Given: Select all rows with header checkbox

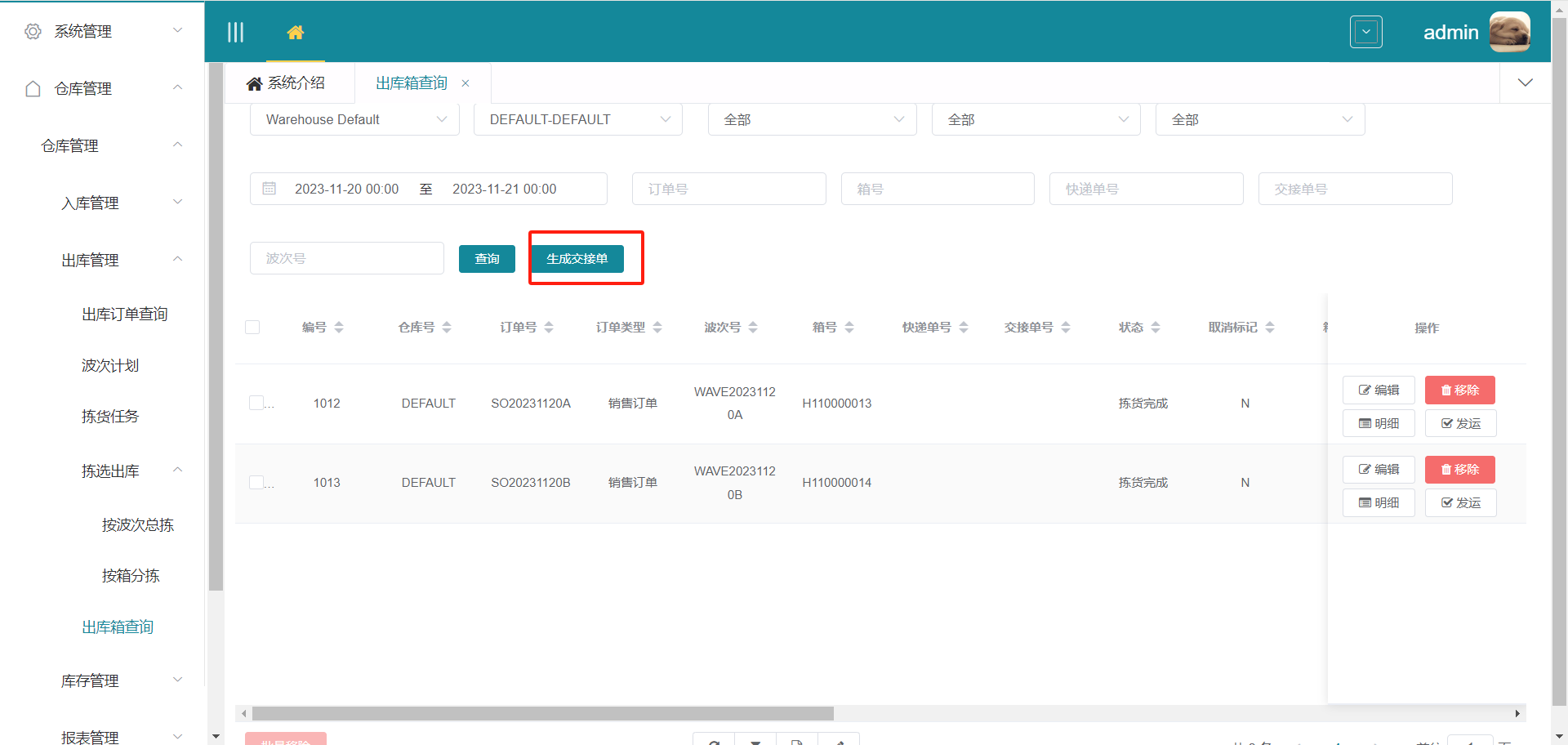Looking at the screenshot, I should tap(252, 328).
